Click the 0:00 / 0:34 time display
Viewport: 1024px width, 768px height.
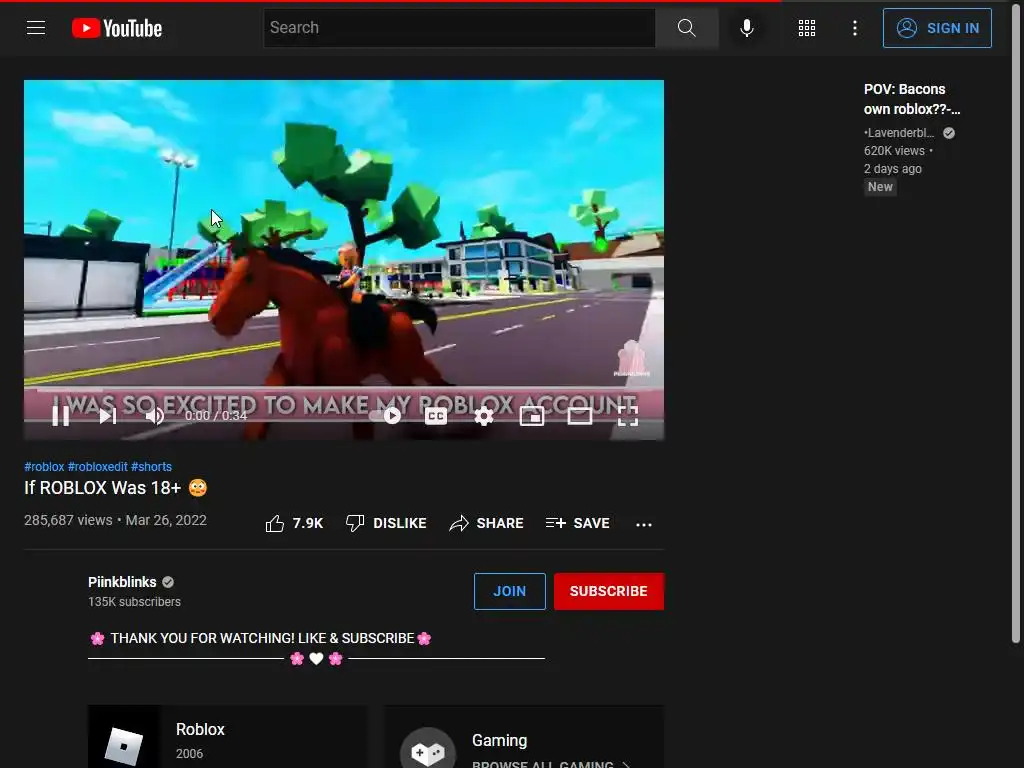click(216, 415)
